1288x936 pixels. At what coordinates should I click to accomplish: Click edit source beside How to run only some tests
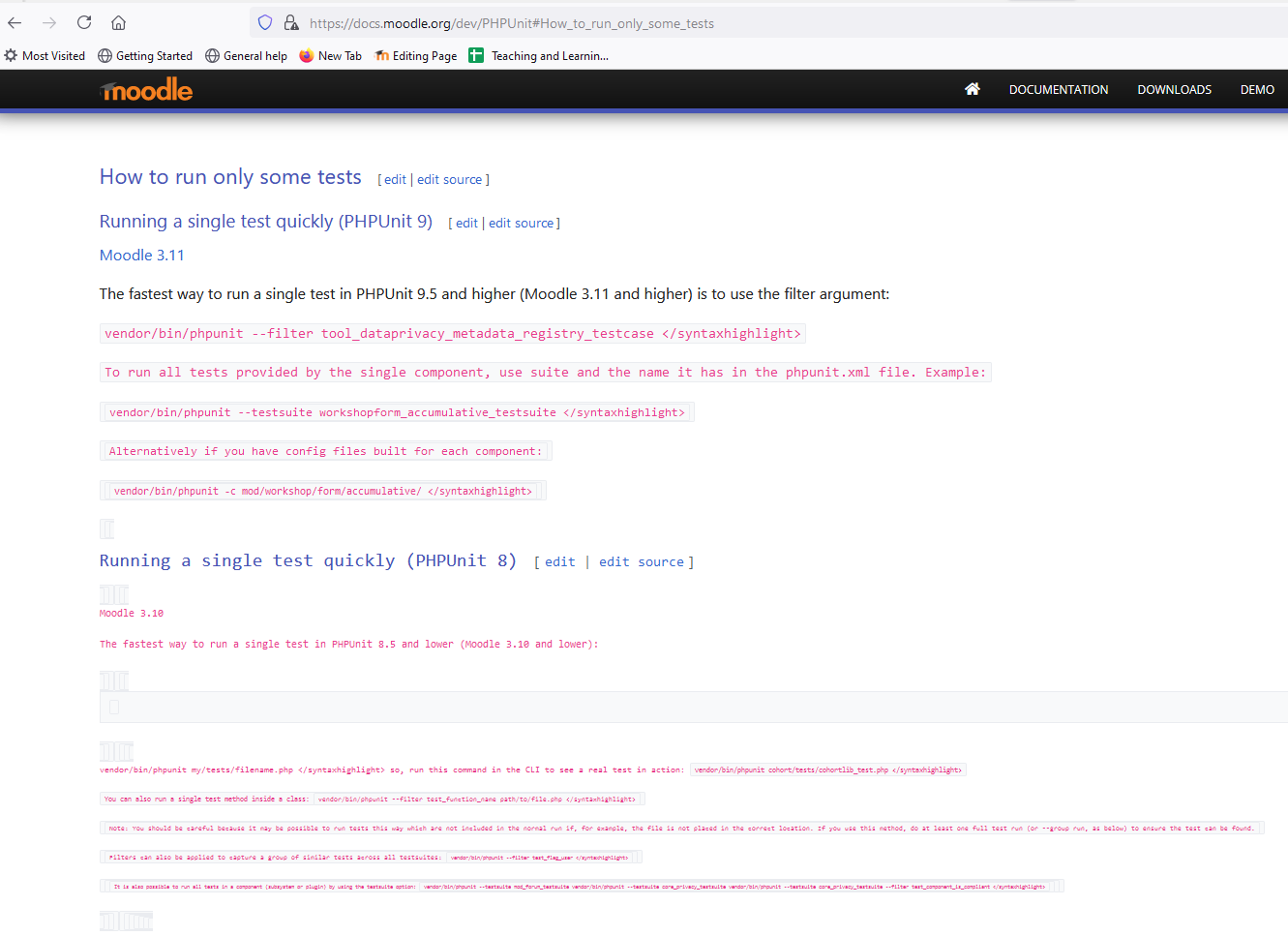(x=449, y=179)
